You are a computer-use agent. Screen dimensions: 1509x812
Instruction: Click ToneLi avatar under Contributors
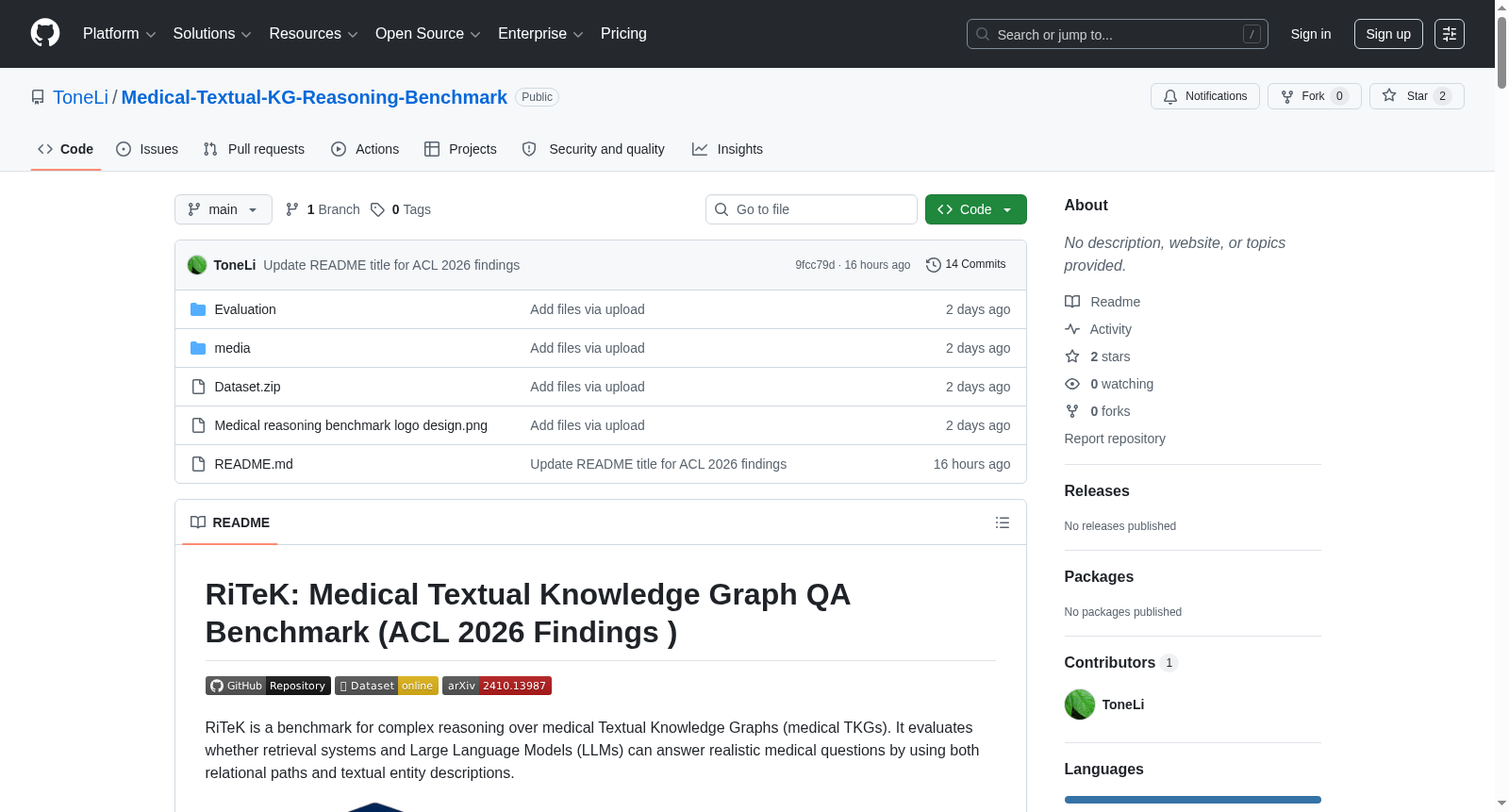point(1080,704)
